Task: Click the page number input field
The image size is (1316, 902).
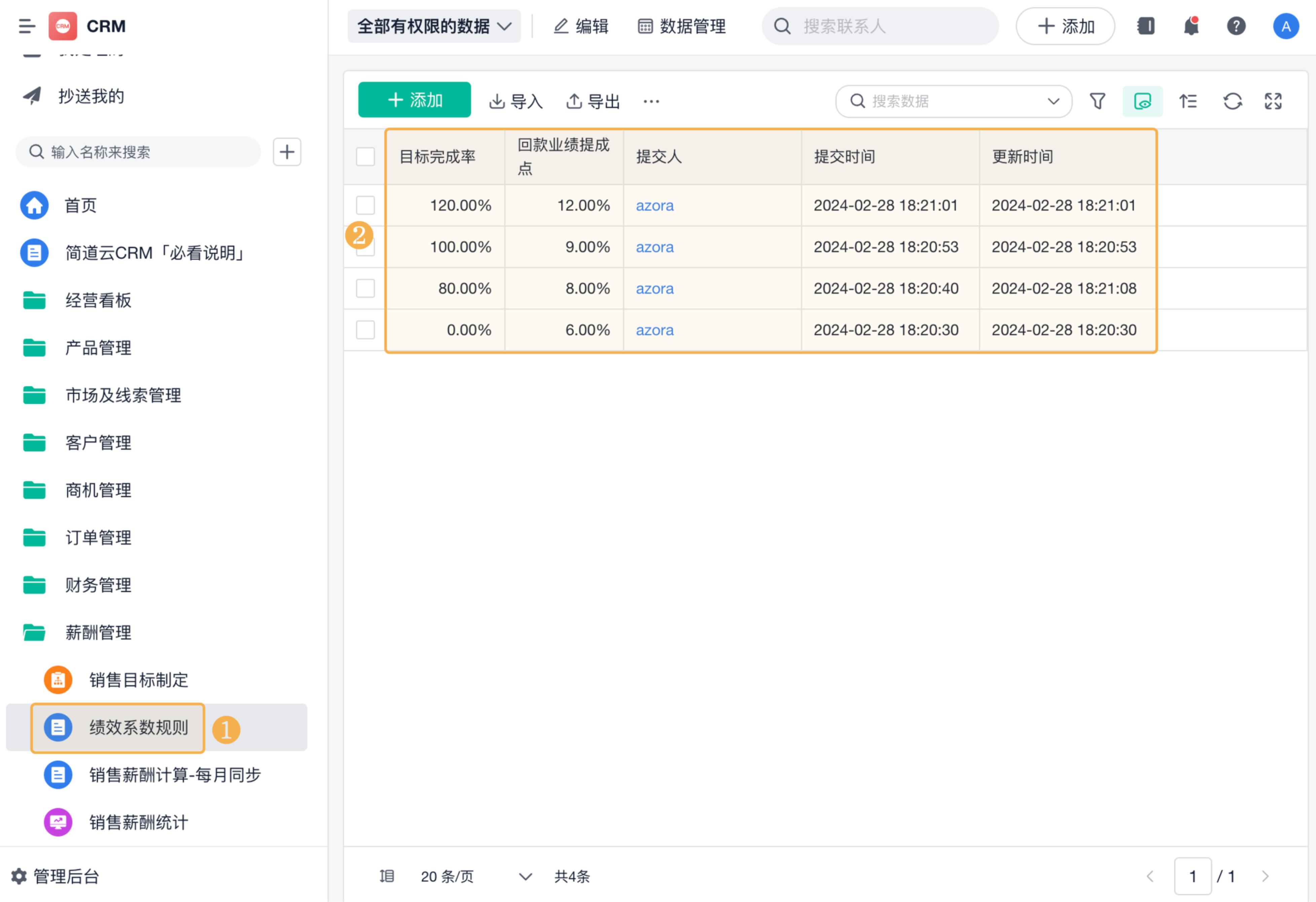Action: tap(1193, 876)
